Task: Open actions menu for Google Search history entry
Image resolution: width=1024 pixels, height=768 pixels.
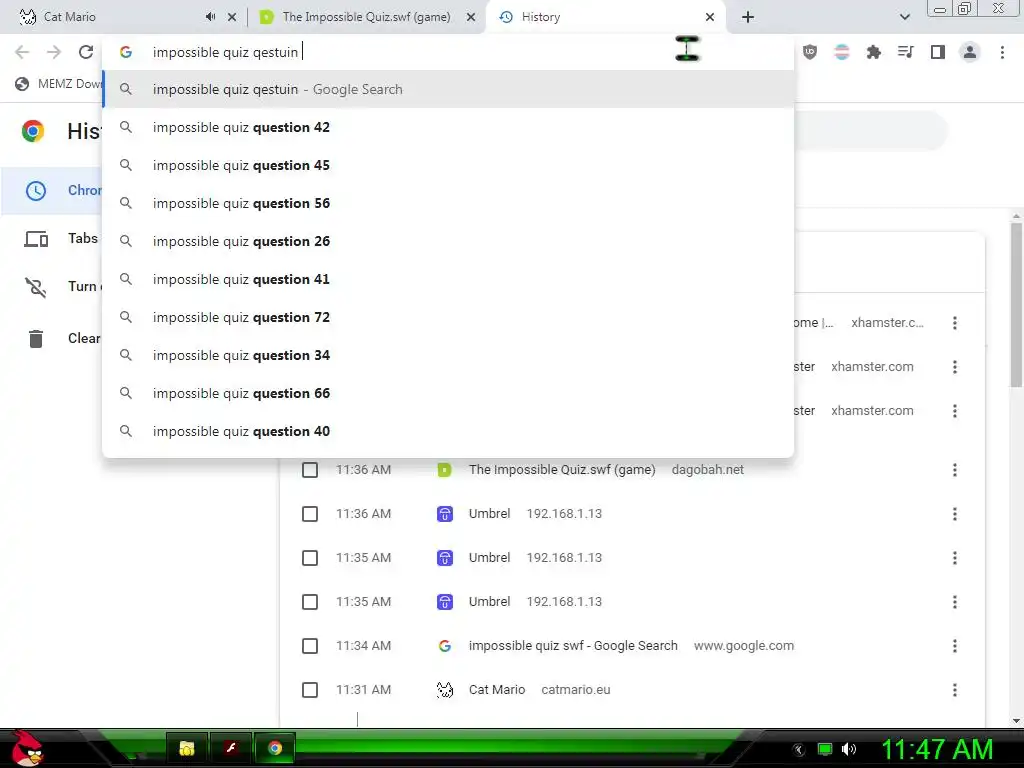Action: [x=955, y=646]
